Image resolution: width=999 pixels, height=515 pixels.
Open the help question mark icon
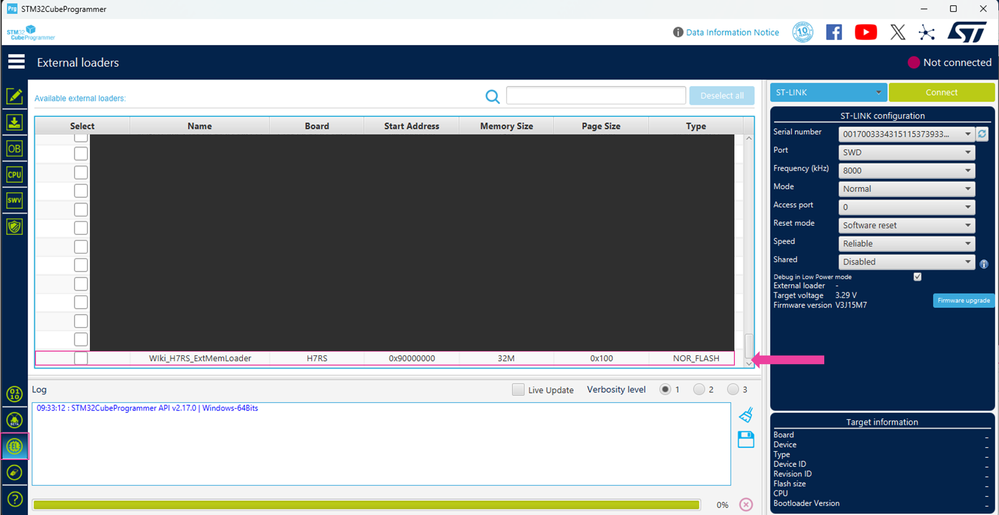coord(14,499)
